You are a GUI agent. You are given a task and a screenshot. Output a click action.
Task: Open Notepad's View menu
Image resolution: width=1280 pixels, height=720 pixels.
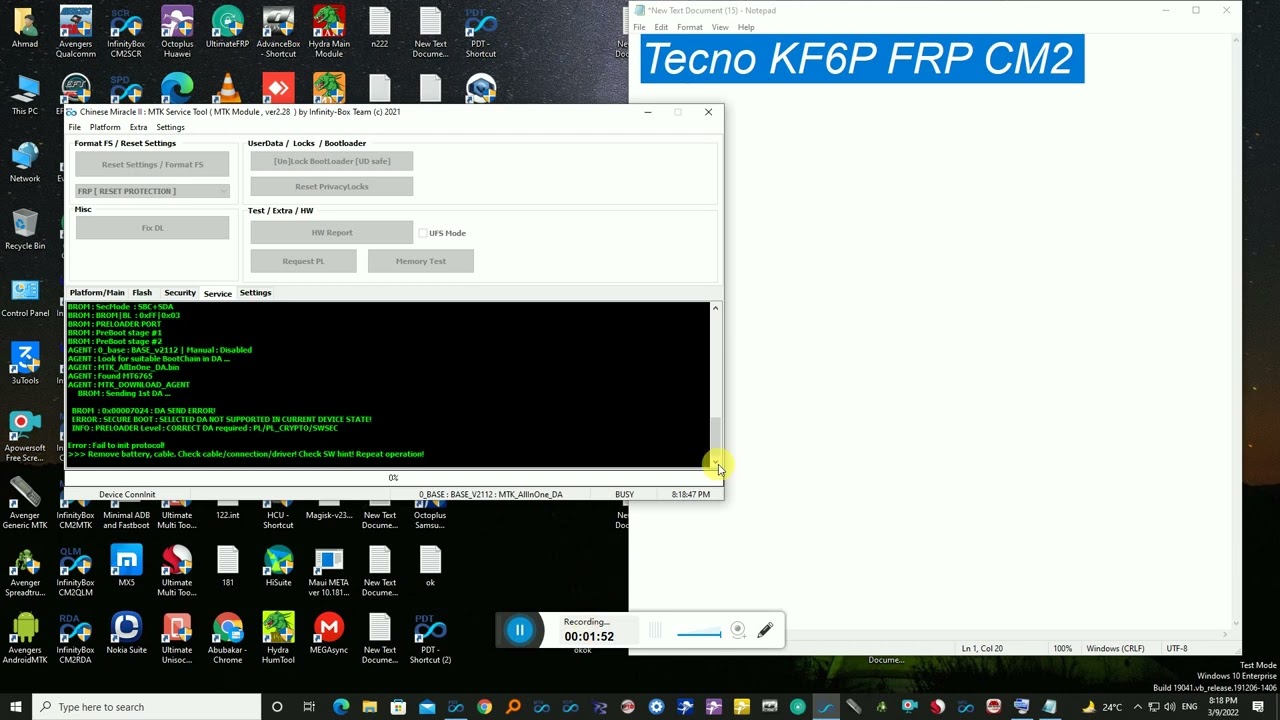[x=720, y=27]
